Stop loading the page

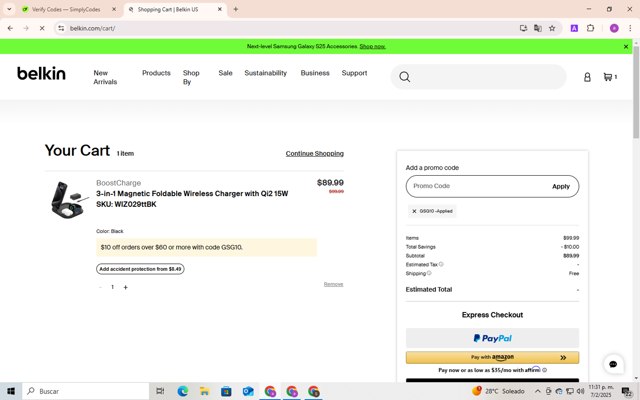[42, 28]
